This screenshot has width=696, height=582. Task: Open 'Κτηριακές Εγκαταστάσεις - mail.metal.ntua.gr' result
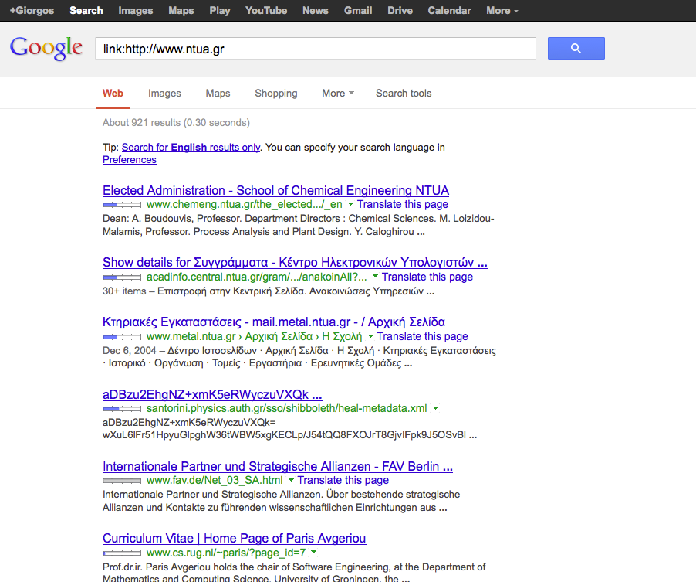(273, 322)
